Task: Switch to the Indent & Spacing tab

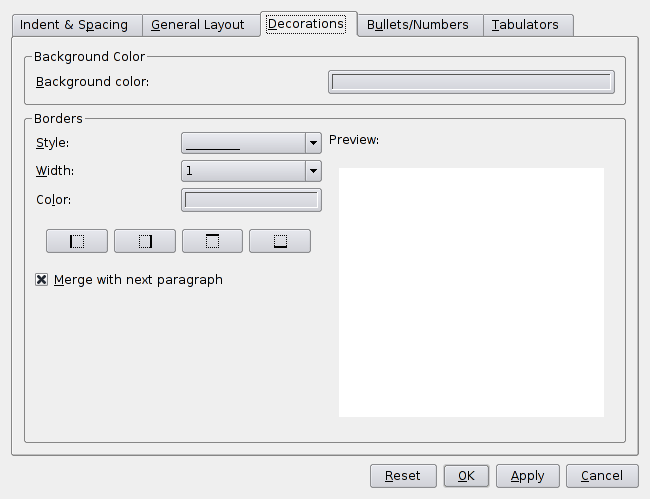Action: click(x=74, y=25)
